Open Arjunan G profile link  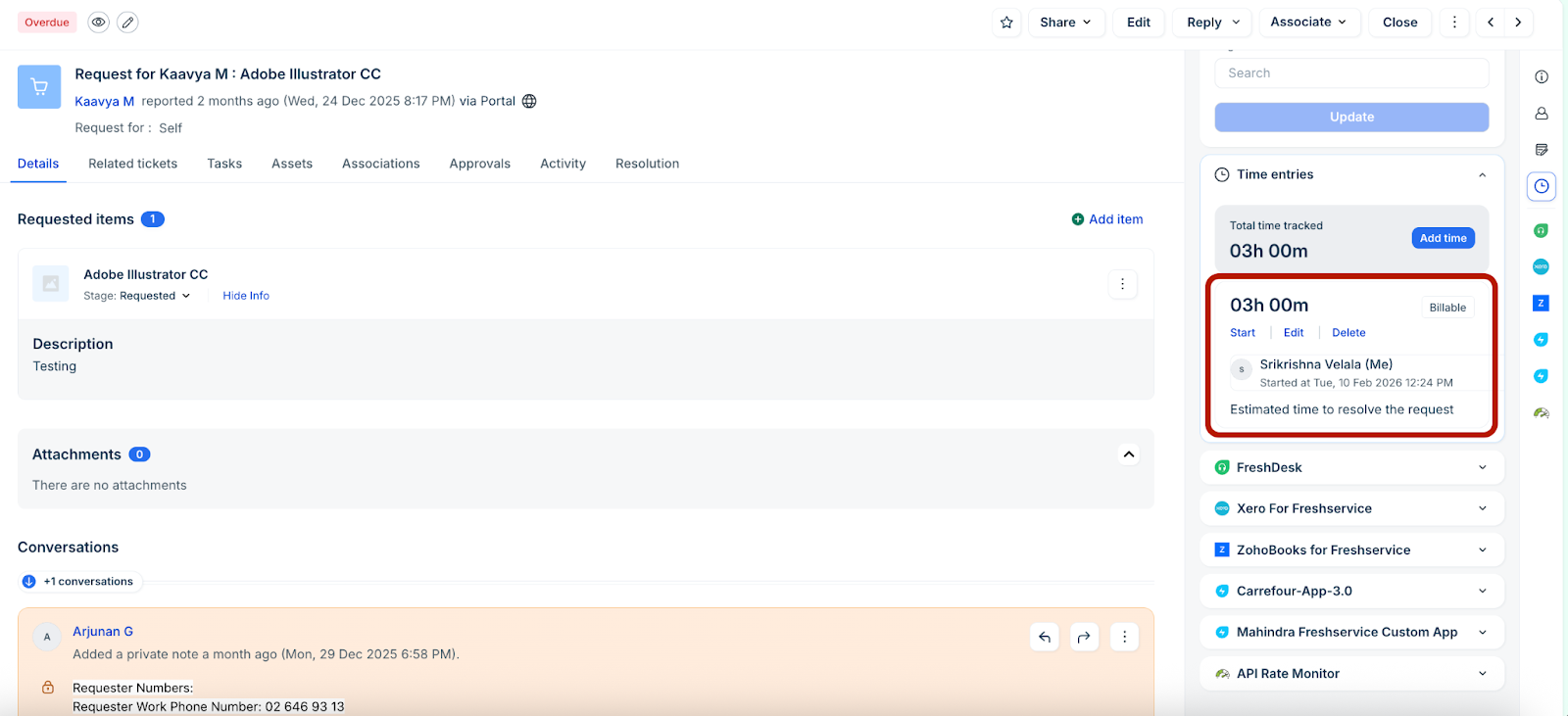(103, 632)
